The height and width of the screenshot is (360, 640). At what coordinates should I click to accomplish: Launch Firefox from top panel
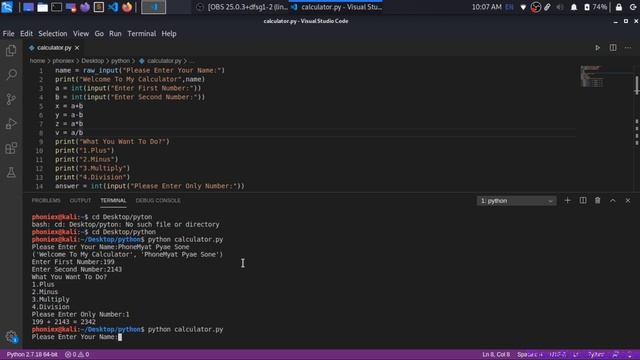[127, 7]
